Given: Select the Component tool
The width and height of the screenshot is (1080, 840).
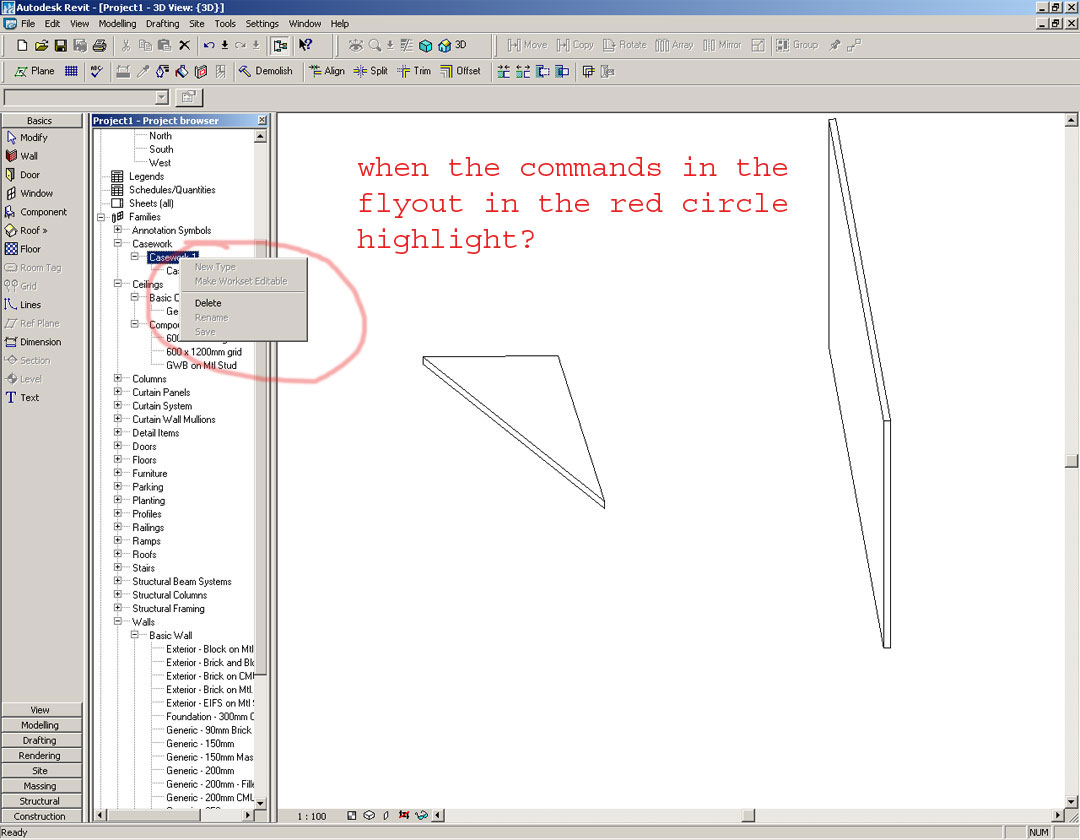Looking at the screenshot, I should pos(36,212).
